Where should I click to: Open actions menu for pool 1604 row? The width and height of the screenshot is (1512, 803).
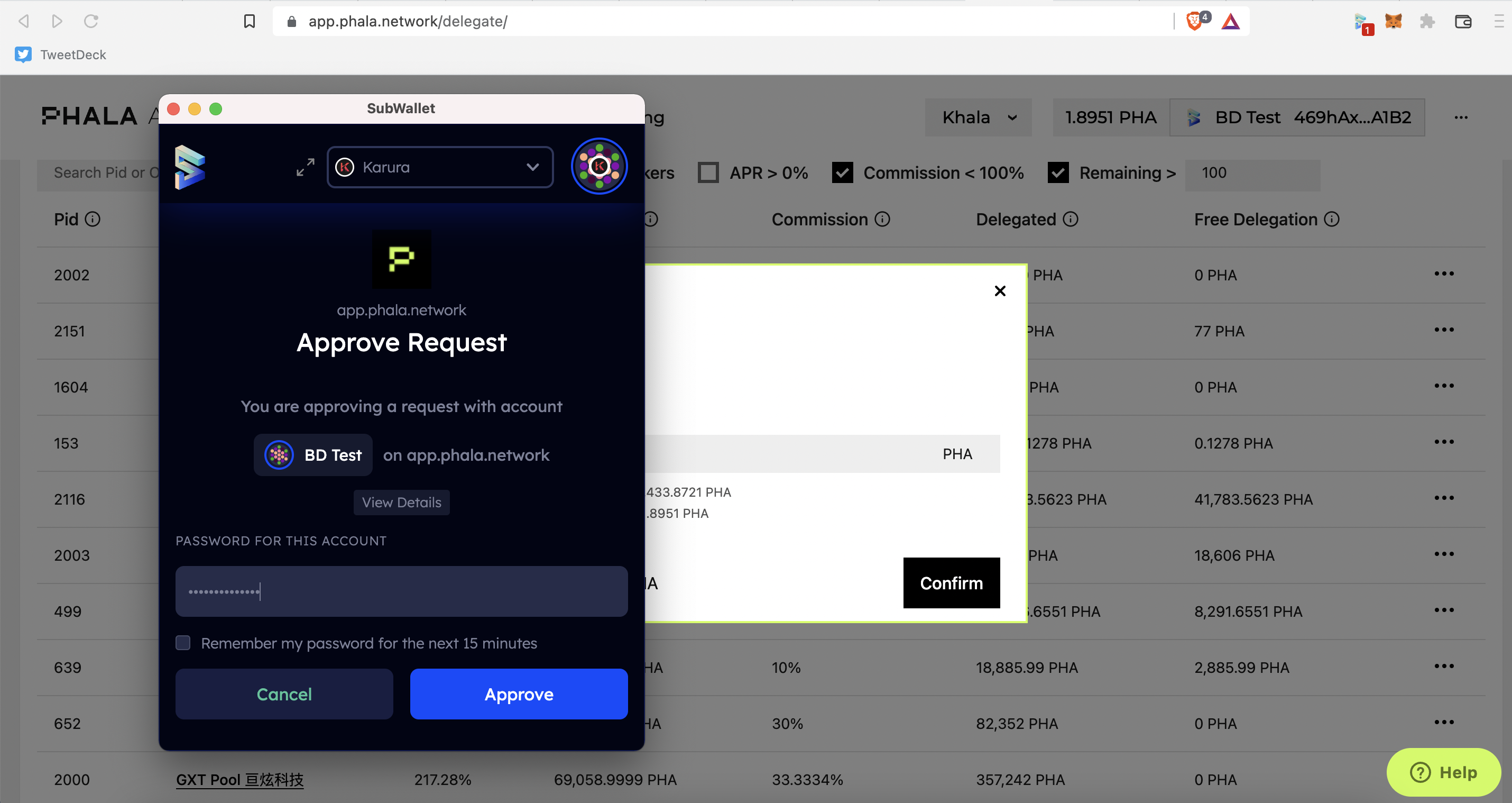click(1444, 386)
